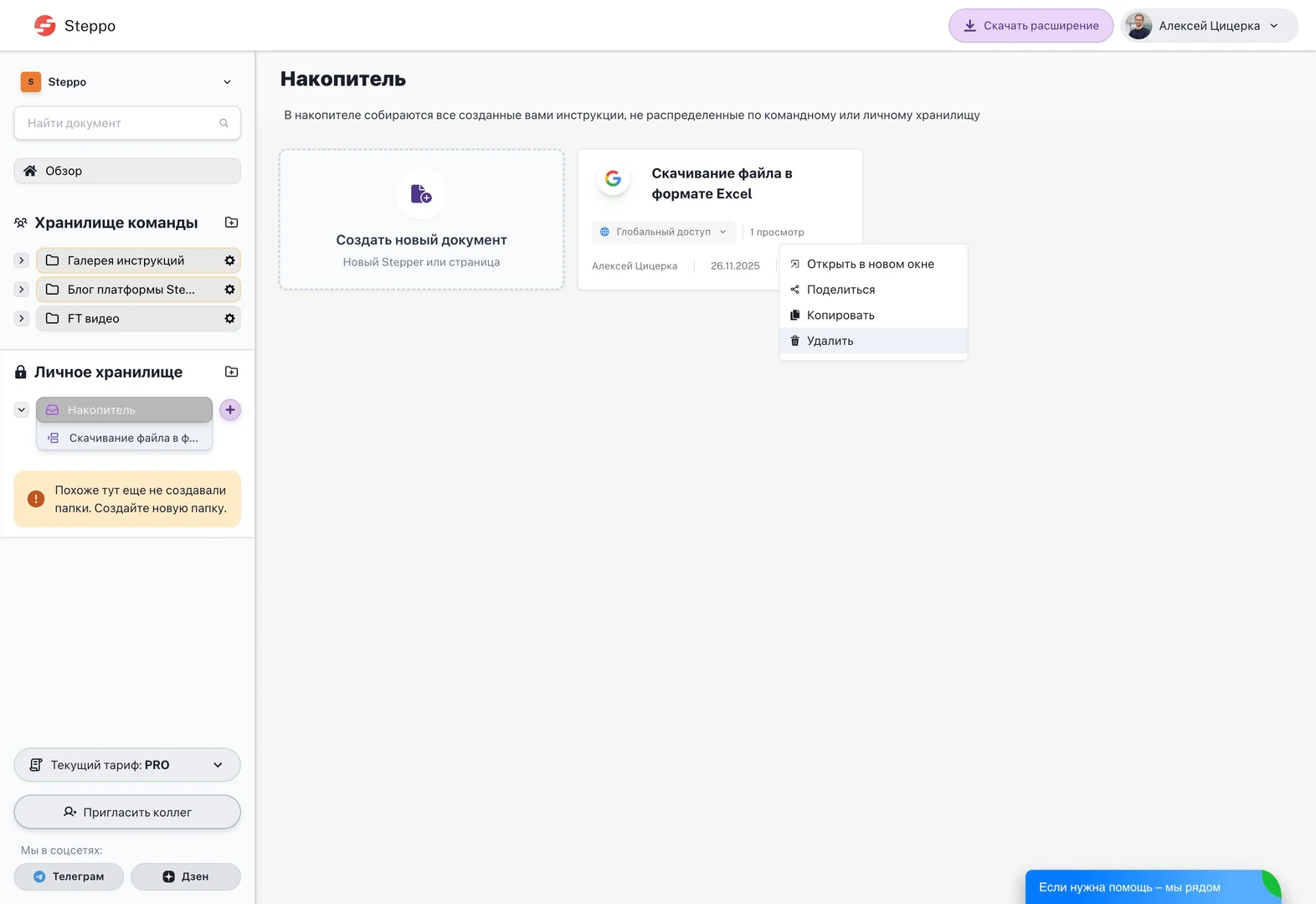
Task: Open the Steppo workspace switcher dropdown
Action: click(227, 82)
